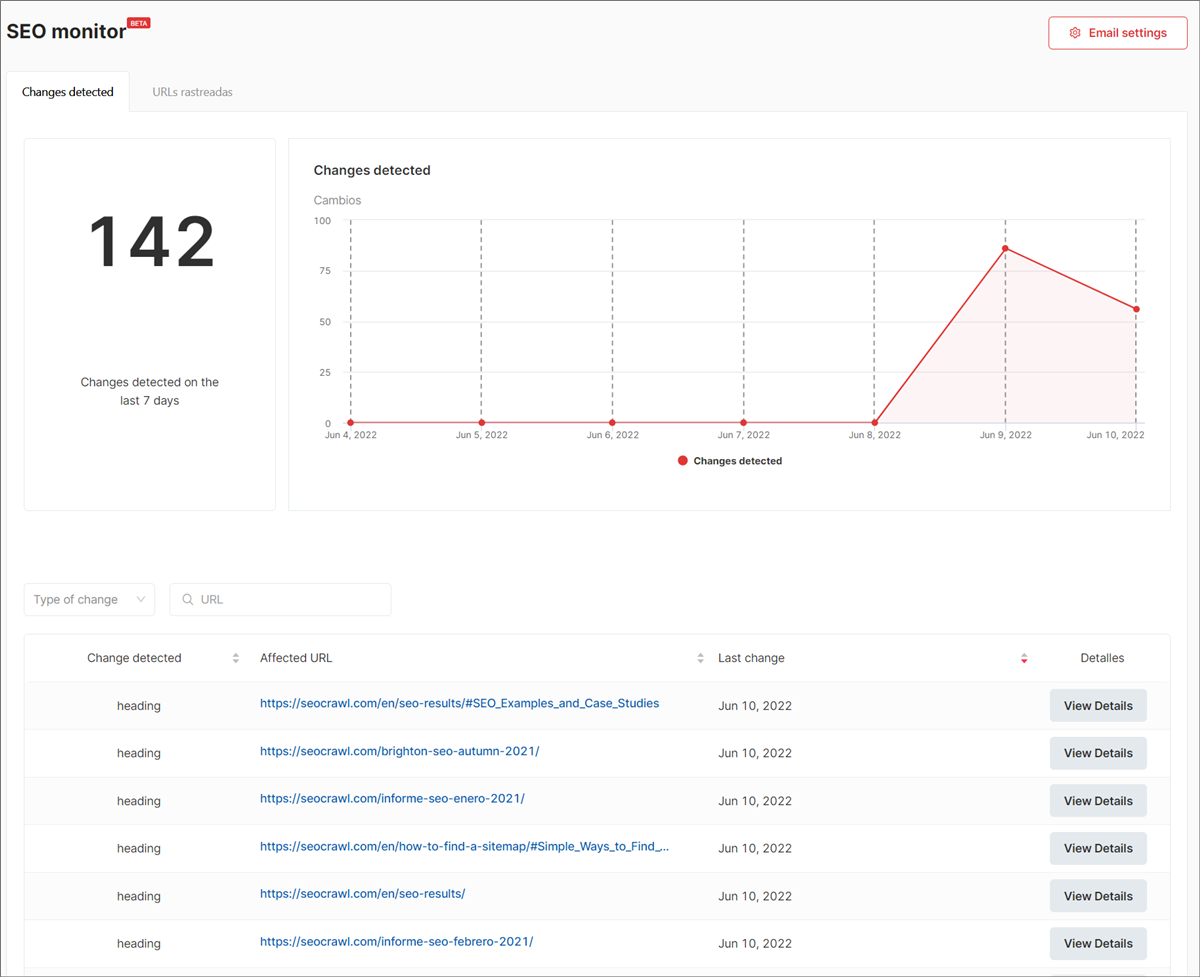The width and height of the screenshot is (1200, 977).
Task: Click the red Changes detected legend dot
Action: (x=683, y=460)
